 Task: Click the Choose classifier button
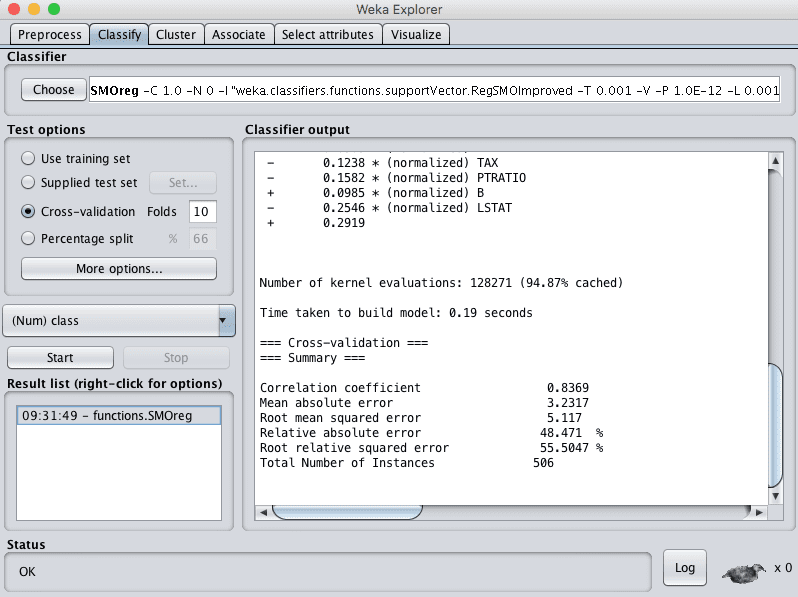(x=53, y=90)
